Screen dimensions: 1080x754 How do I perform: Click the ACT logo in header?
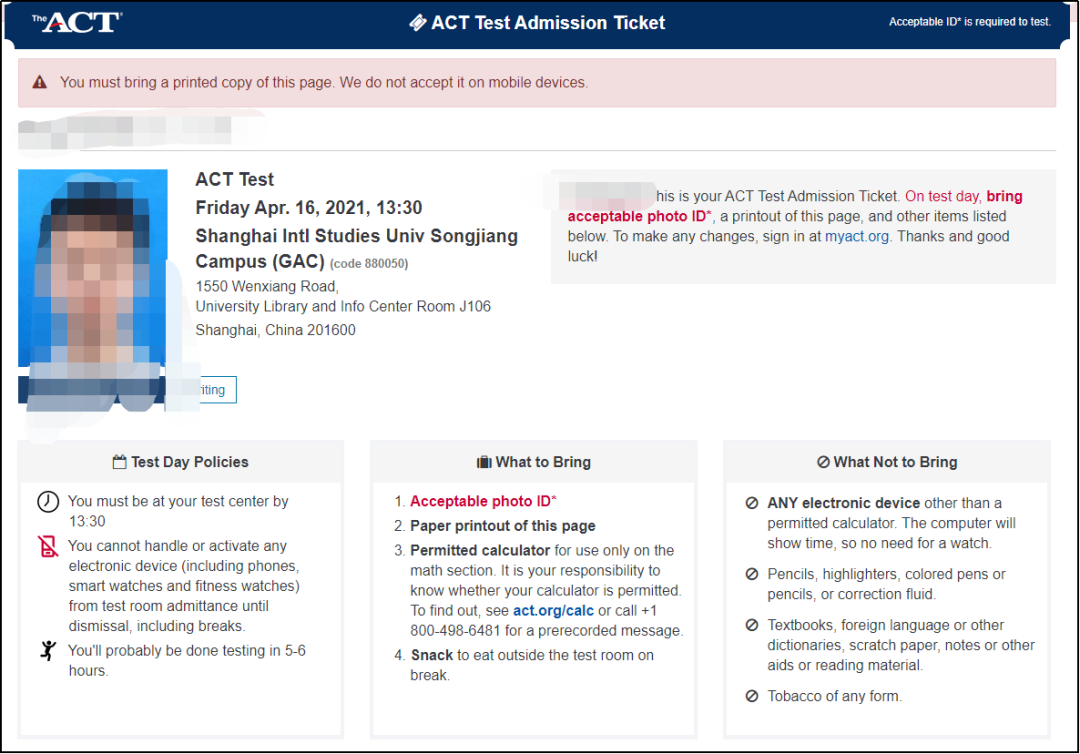click(76, 22)
